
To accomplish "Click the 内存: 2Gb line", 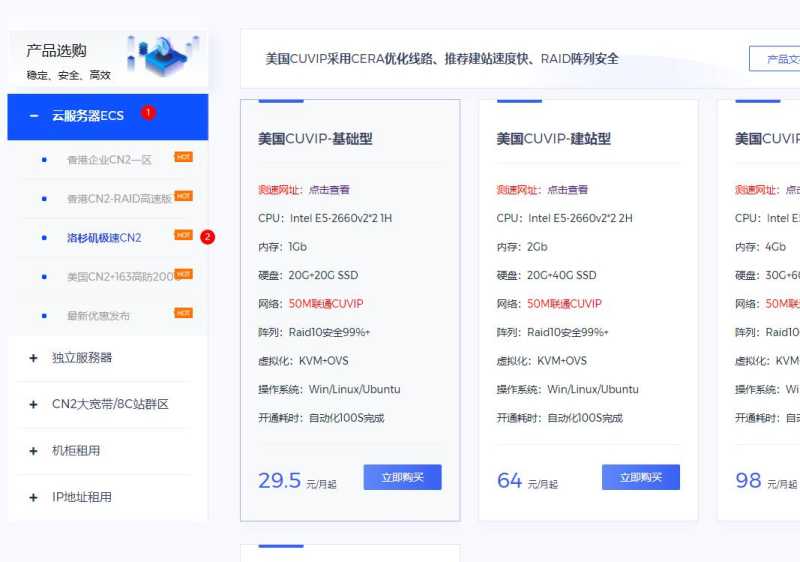I will click(x=522, y=247).
